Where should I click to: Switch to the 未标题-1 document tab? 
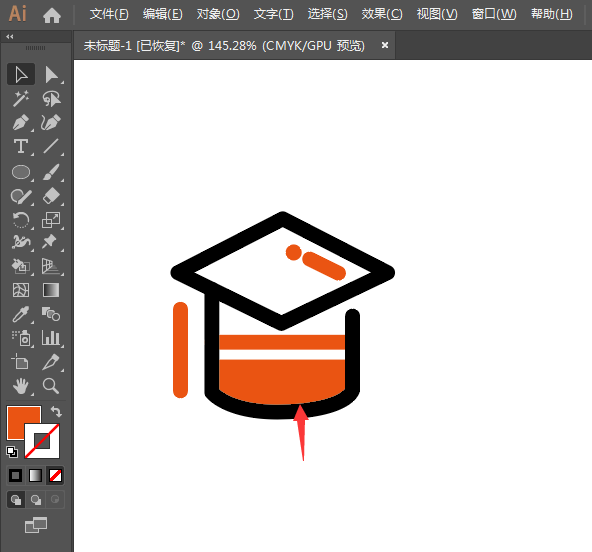224,46
